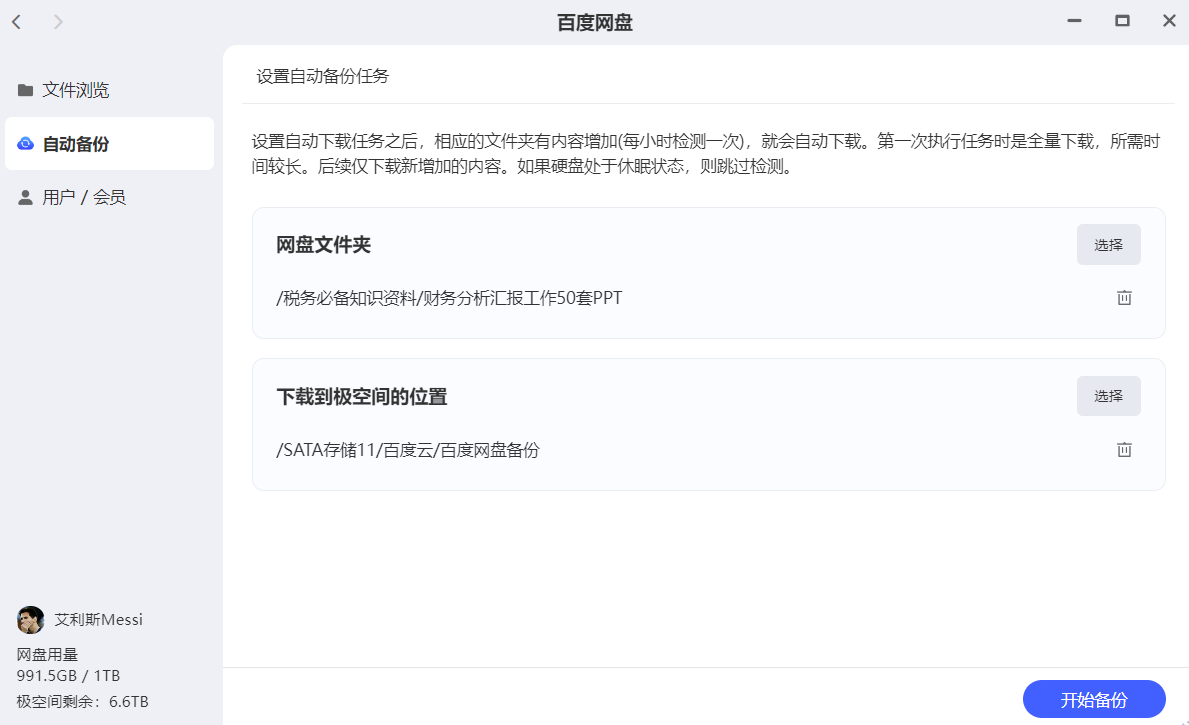Screen dimensions: 1189x725
Task: Click the 991.5GB / 1TB usage text
Action: click(x=68, y=676)
